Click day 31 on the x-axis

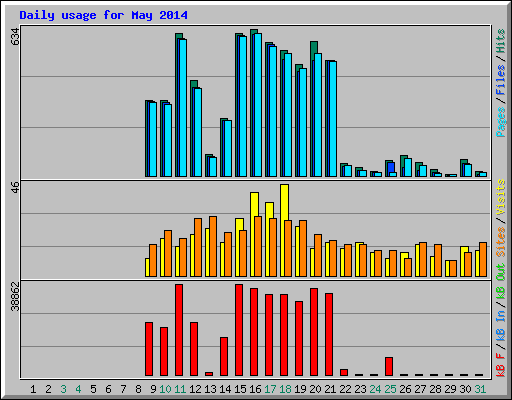coord(480,389)
